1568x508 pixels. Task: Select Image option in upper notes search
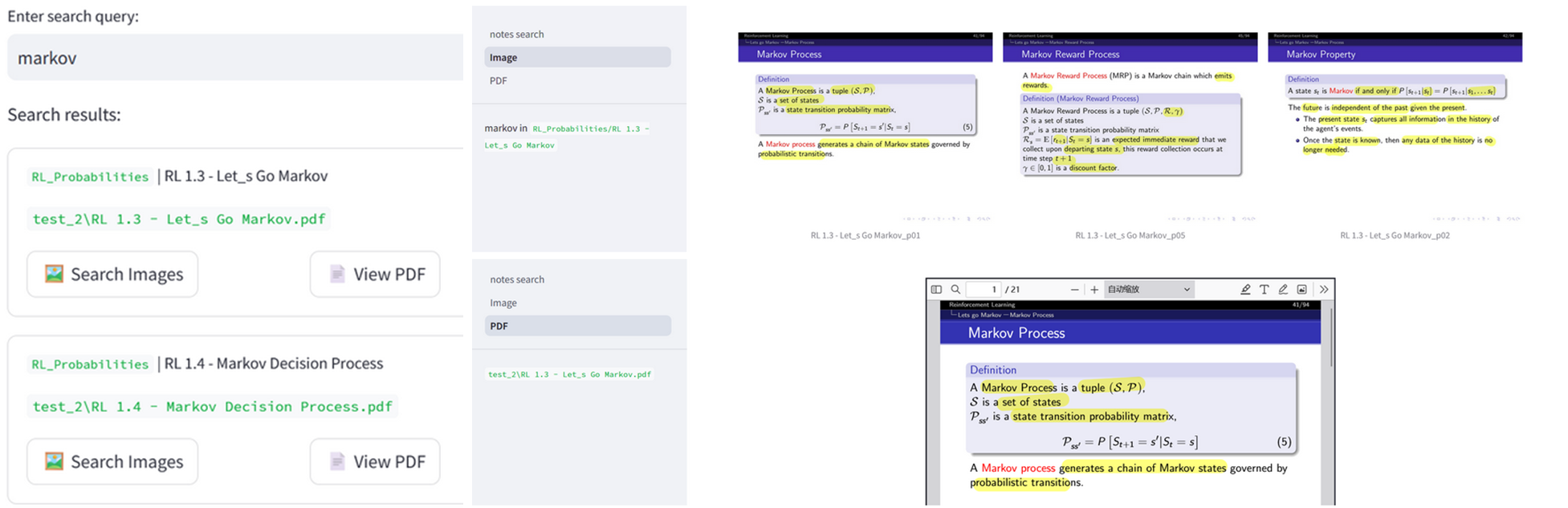(x=577, y=58)
